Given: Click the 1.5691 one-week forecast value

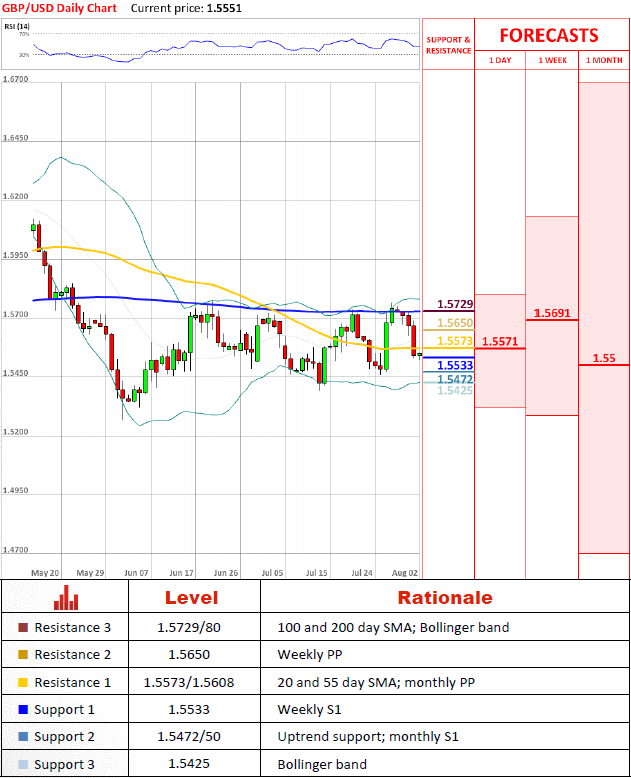Looking at the screenshot, I should coord(552,313).
